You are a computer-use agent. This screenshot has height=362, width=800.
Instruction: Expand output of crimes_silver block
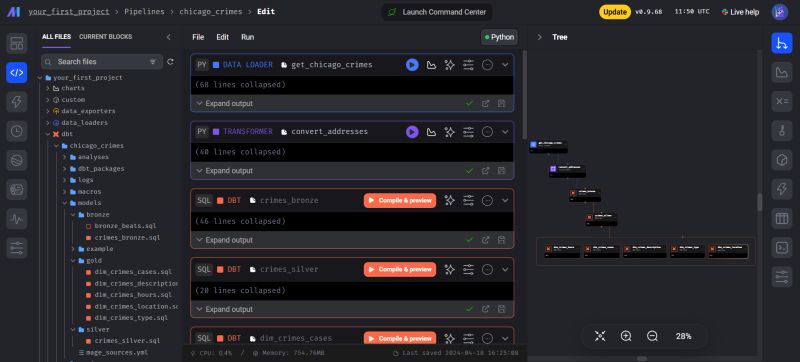(x=224, y=309)
